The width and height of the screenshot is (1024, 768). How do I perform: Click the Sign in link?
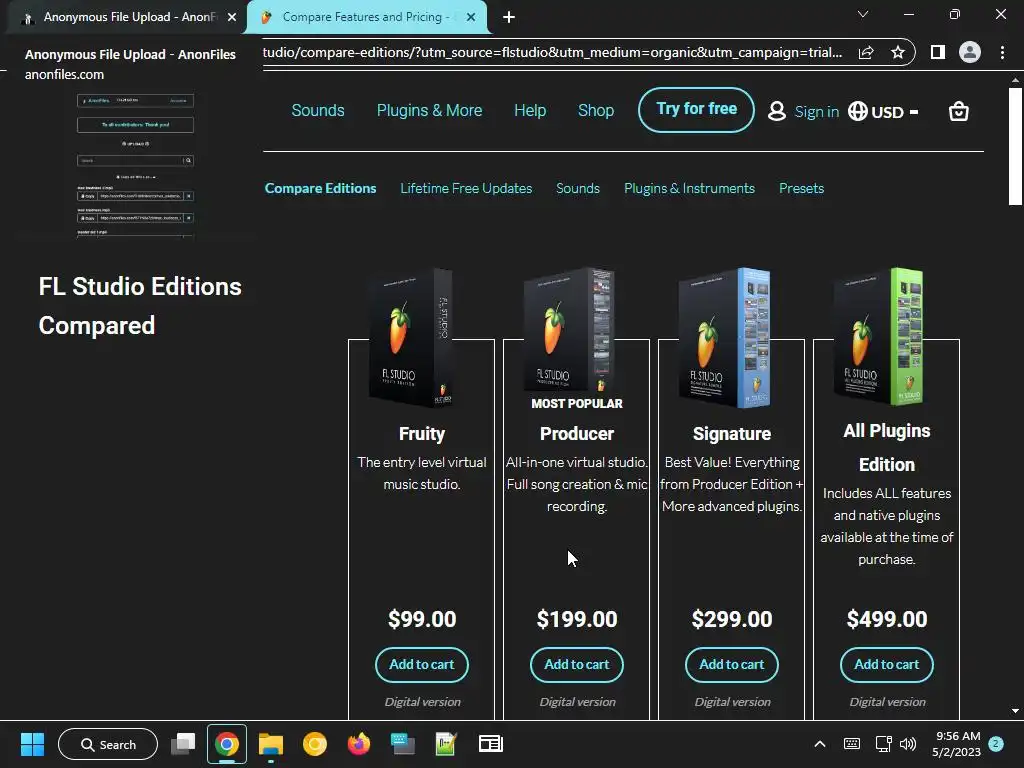(x=816, y=112)
